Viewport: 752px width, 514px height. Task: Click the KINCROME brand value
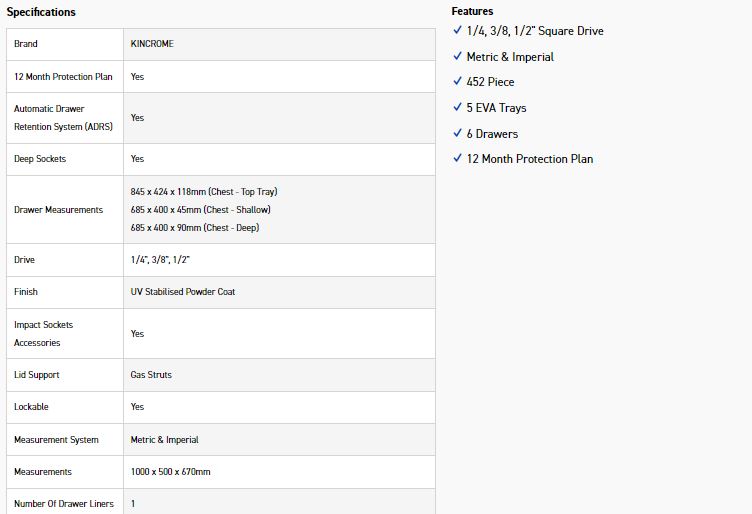click(x=152, y=45)
